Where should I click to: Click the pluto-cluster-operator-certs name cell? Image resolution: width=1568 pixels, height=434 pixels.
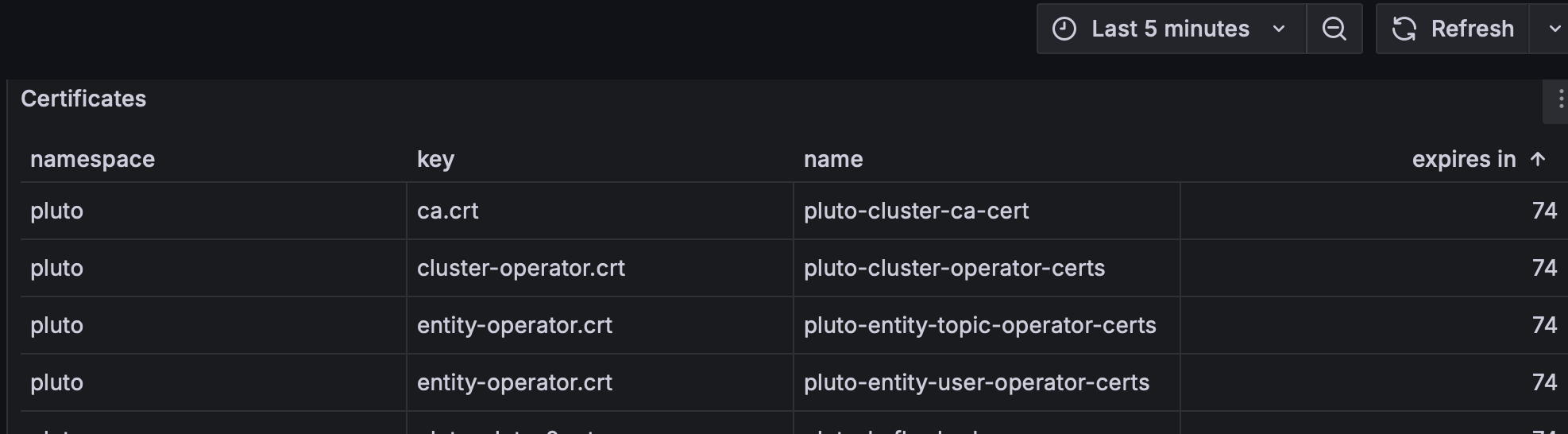[x=987, y=268]
